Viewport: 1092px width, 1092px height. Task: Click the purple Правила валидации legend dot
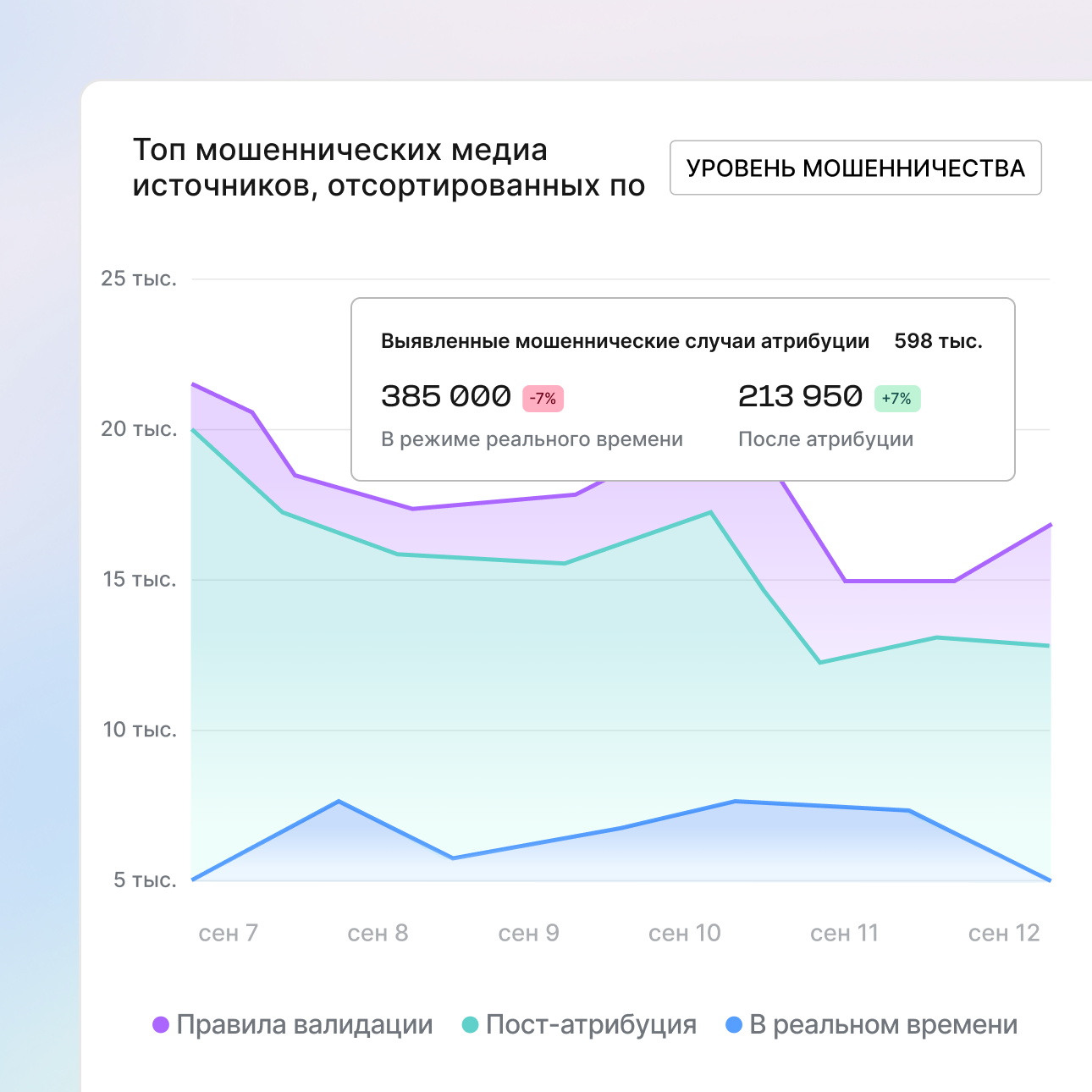coord(161,1025)
